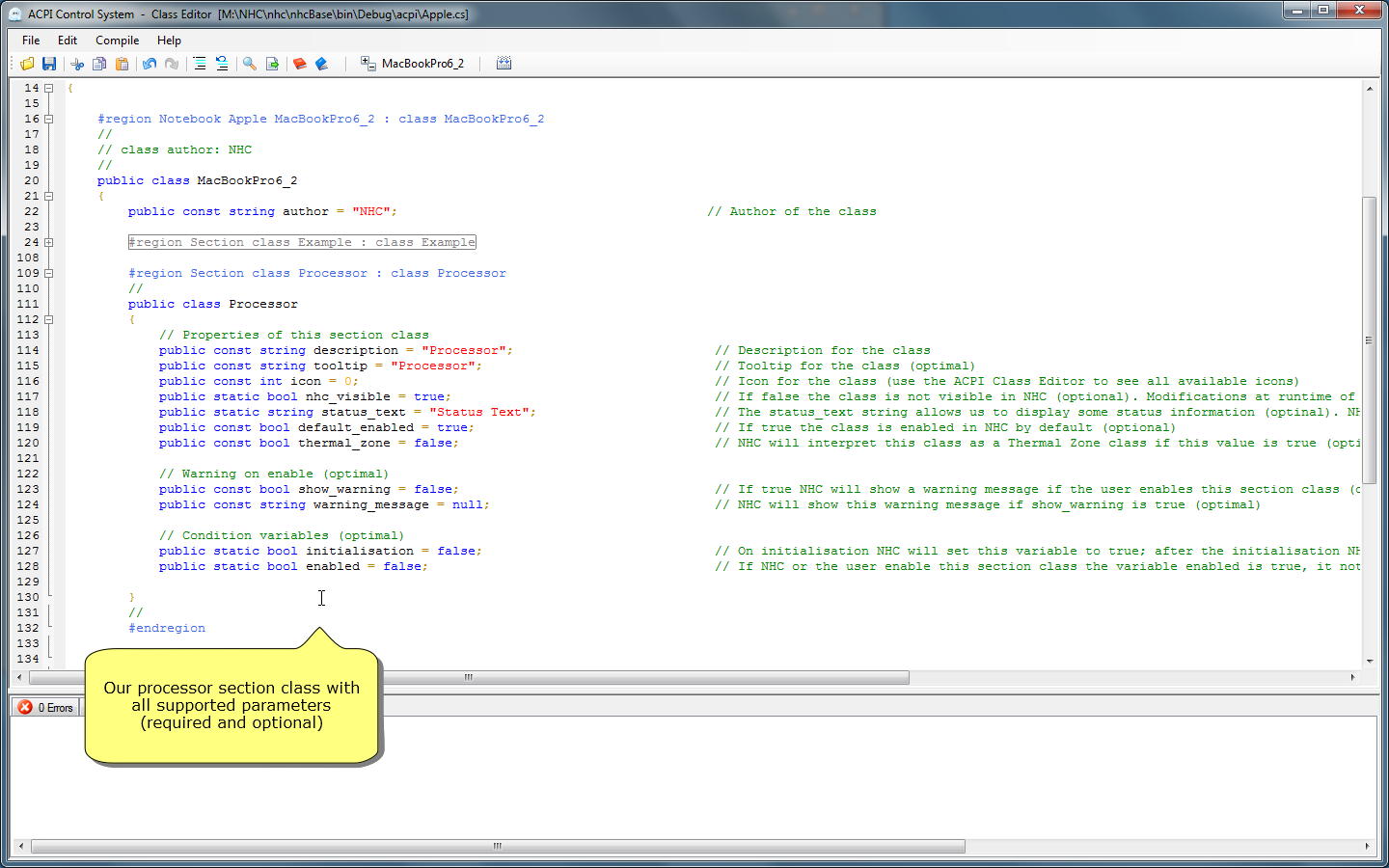Undo the last edit with the blue arrow

pyautogui.click(x=150, y=64)
